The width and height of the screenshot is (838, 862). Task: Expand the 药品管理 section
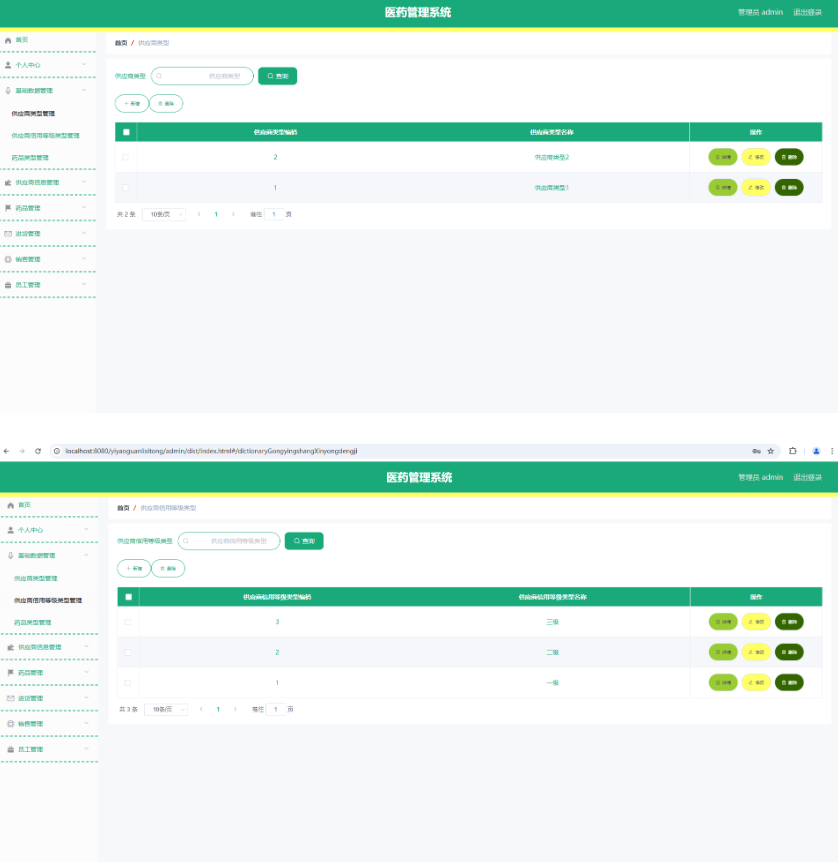[84, 207]
